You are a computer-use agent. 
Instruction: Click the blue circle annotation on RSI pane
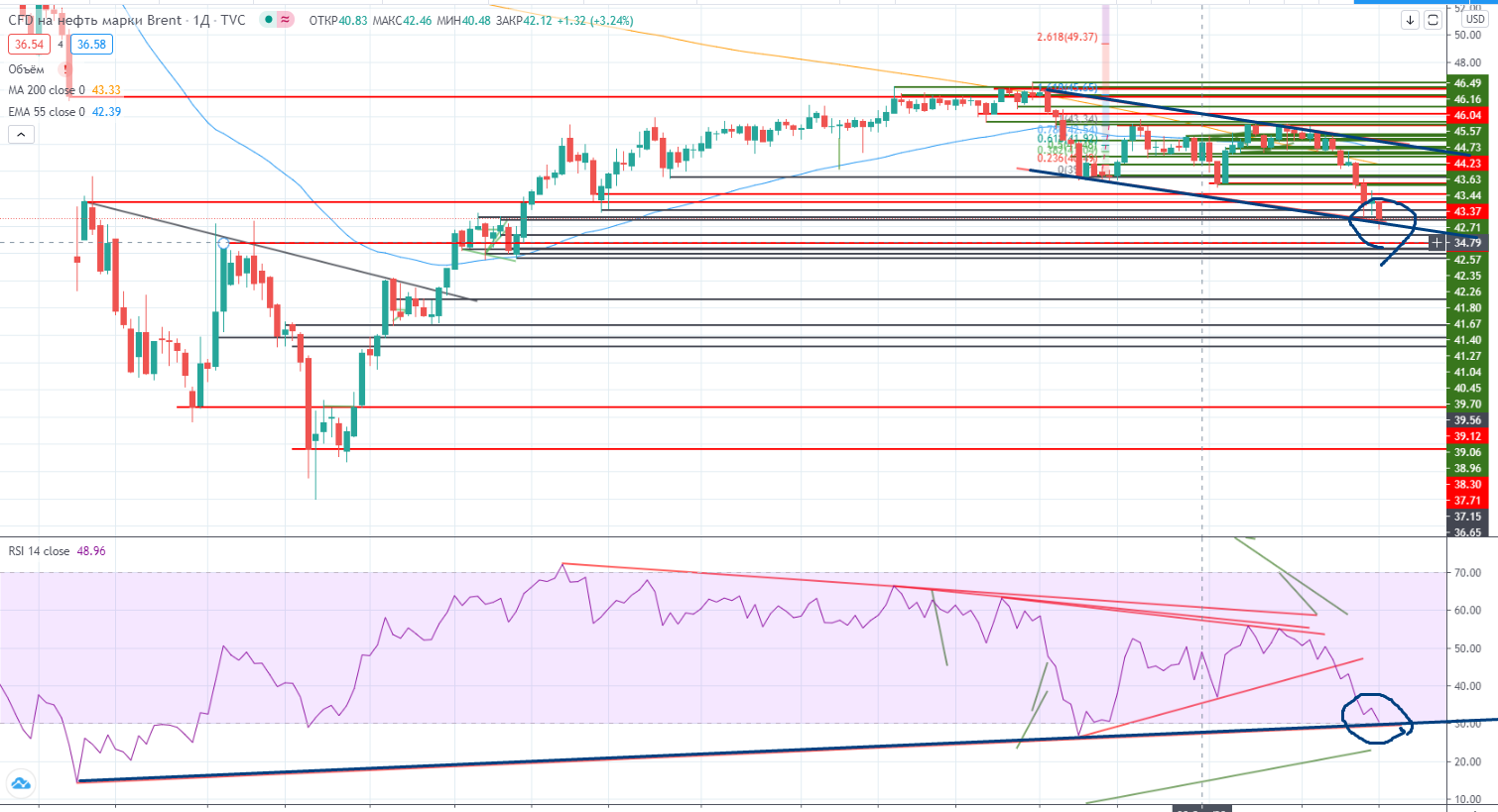point(1375,716)
